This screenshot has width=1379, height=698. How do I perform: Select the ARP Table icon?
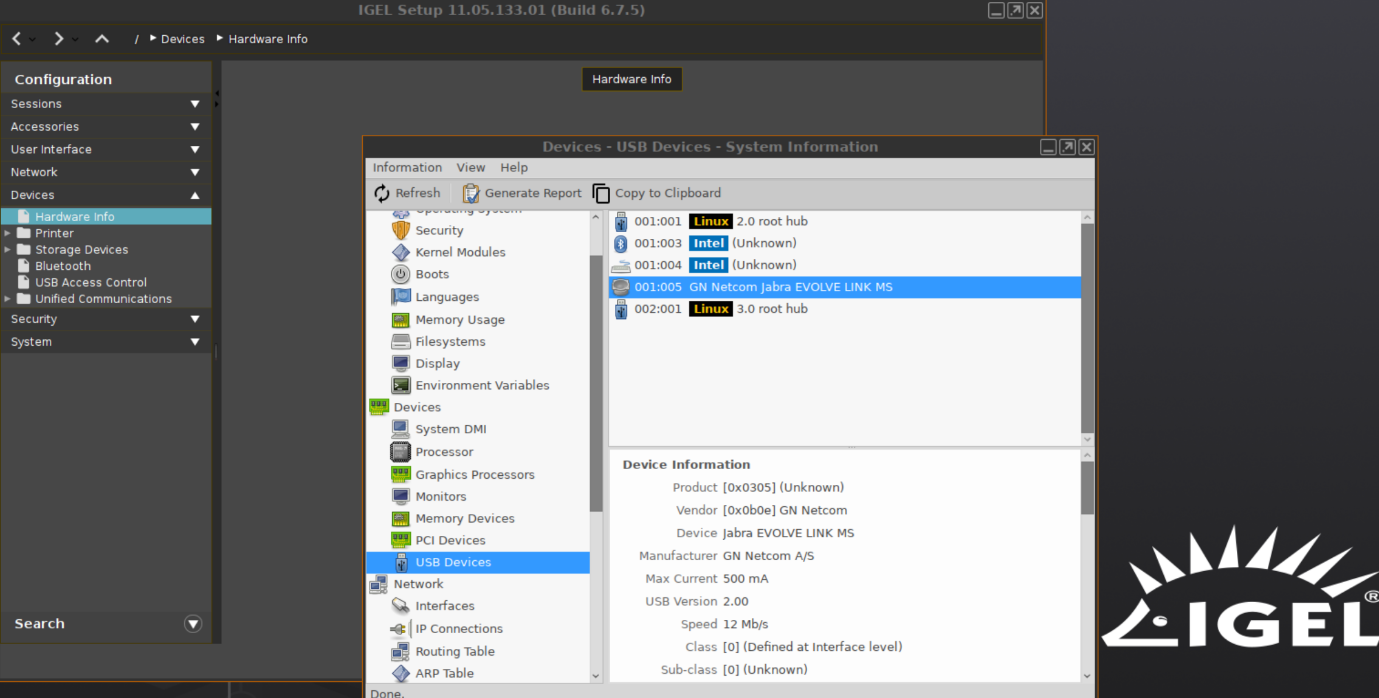pyautogui.click(x=401, y=673)
